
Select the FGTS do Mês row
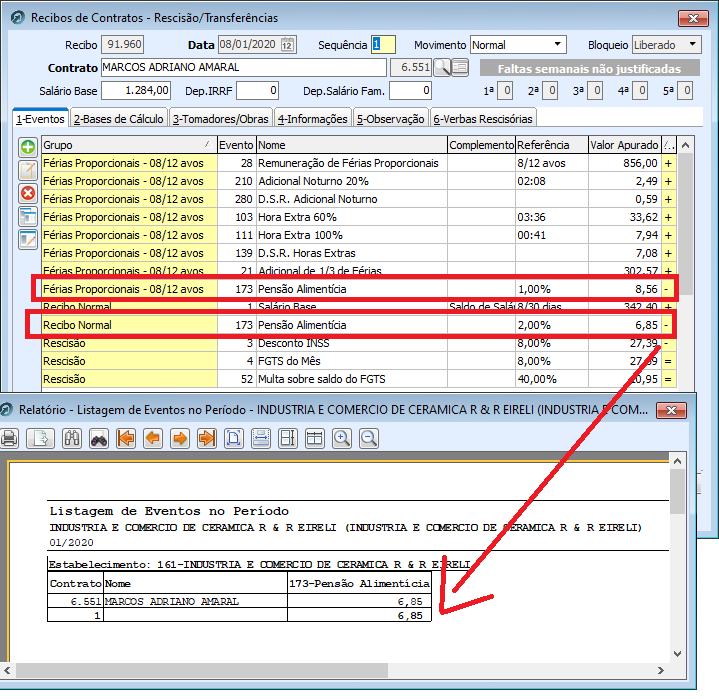pyautogui.click(x=359, y=361)
